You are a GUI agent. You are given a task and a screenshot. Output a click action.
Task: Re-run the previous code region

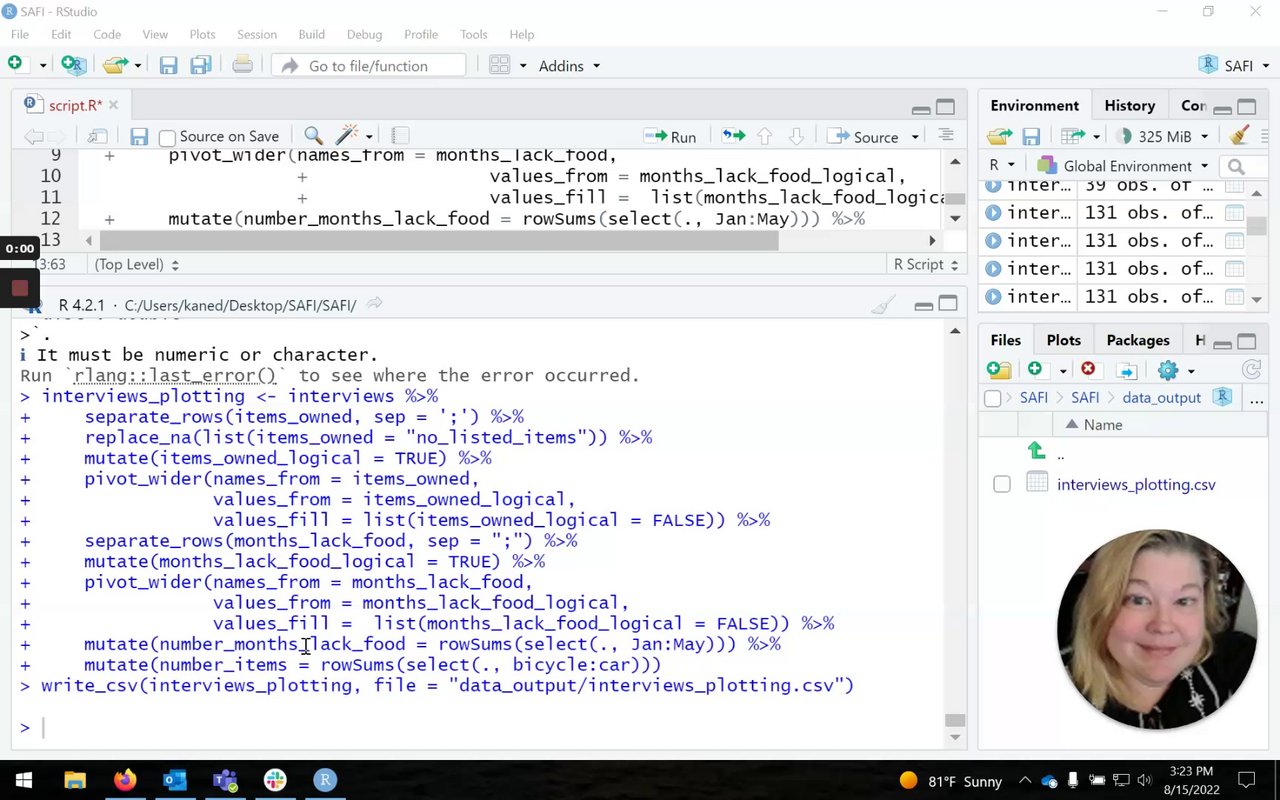click(x=733, y=136)
